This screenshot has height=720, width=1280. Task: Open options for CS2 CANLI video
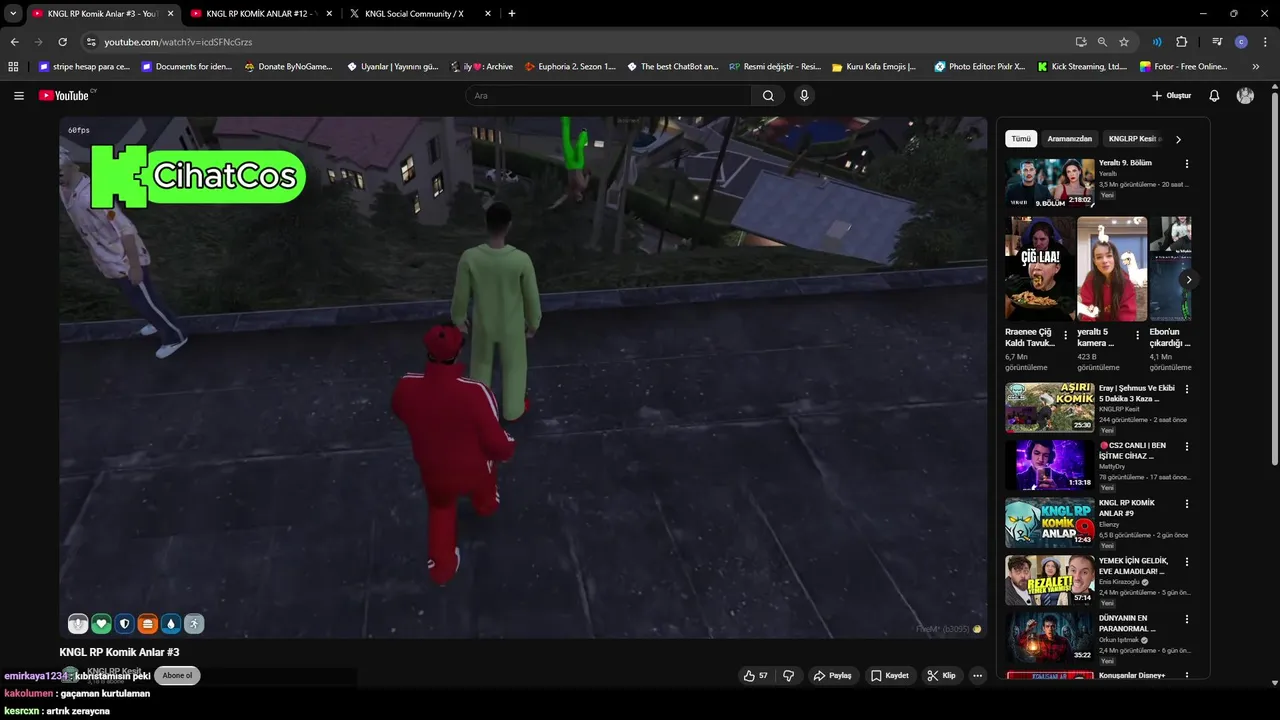[1187, 447]
